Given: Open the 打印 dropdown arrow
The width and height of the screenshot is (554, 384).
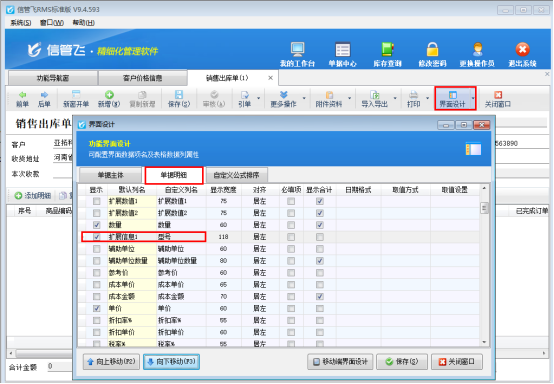Looking at the screenshot, I should [x=428, y=98].
